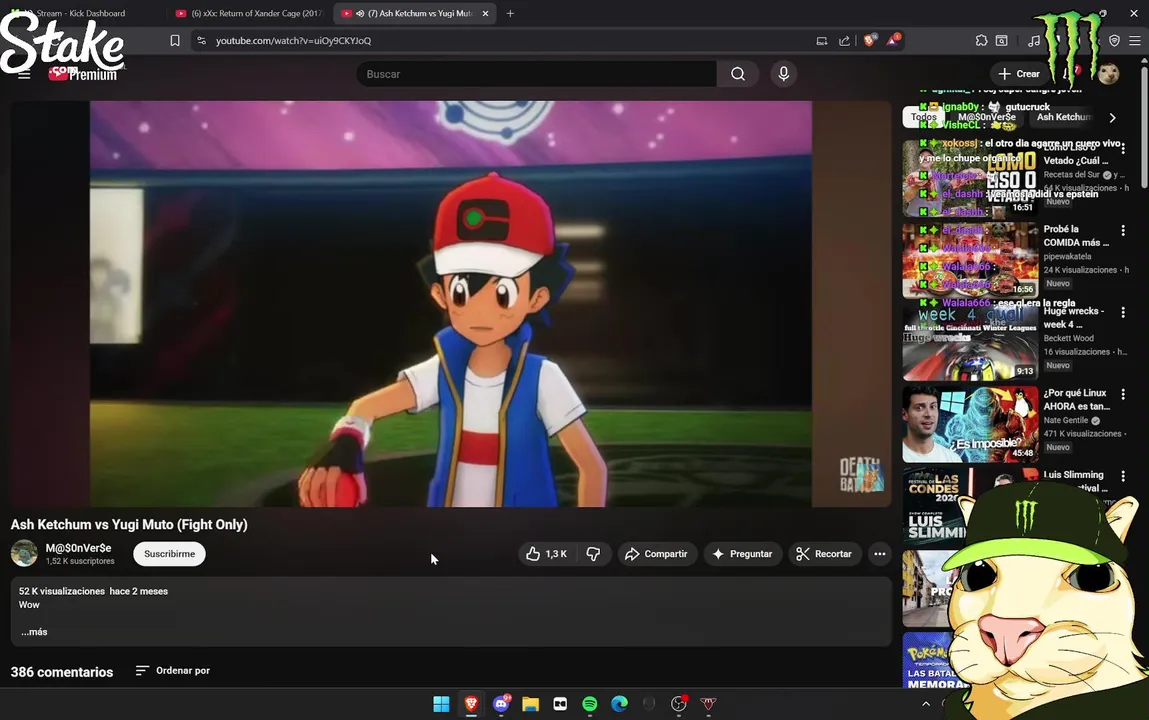Open options for 'Huge wrecks - week 4' video
1149x720 pixels.
click(x=1123, y=313)
